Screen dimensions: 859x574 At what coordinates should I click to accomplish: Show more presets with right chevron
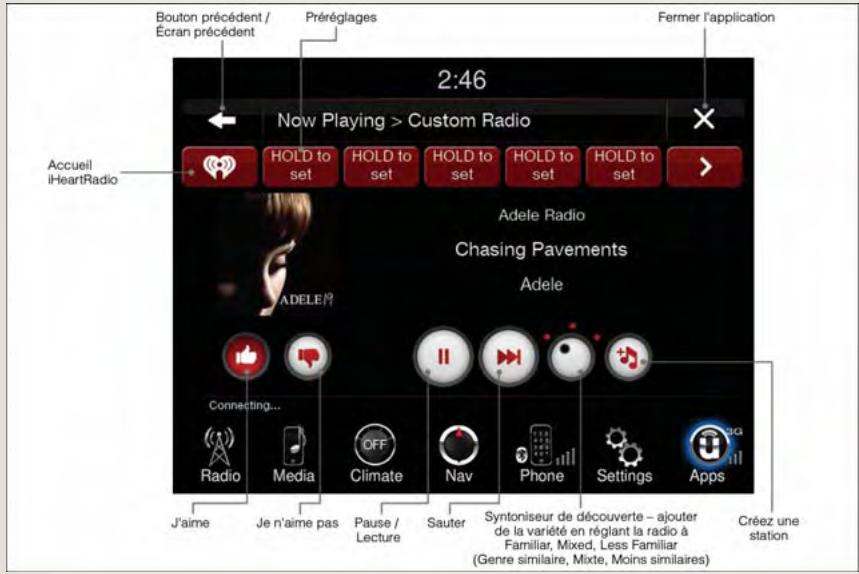(x=705, y=167)
